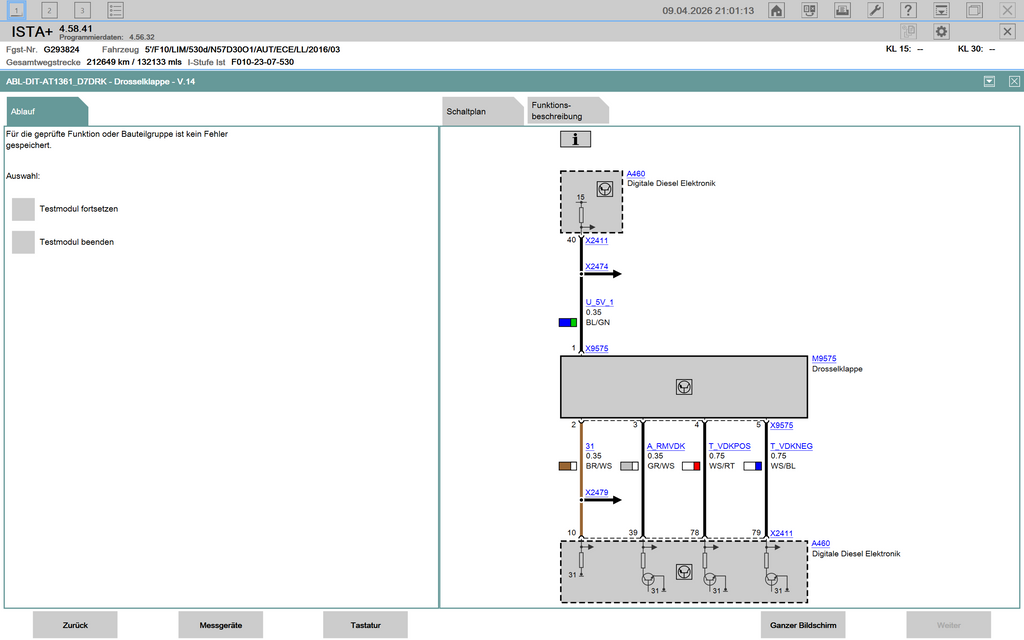Switch to session window 2
This screenshot has height=640, width=1024.
pos(50,10)
